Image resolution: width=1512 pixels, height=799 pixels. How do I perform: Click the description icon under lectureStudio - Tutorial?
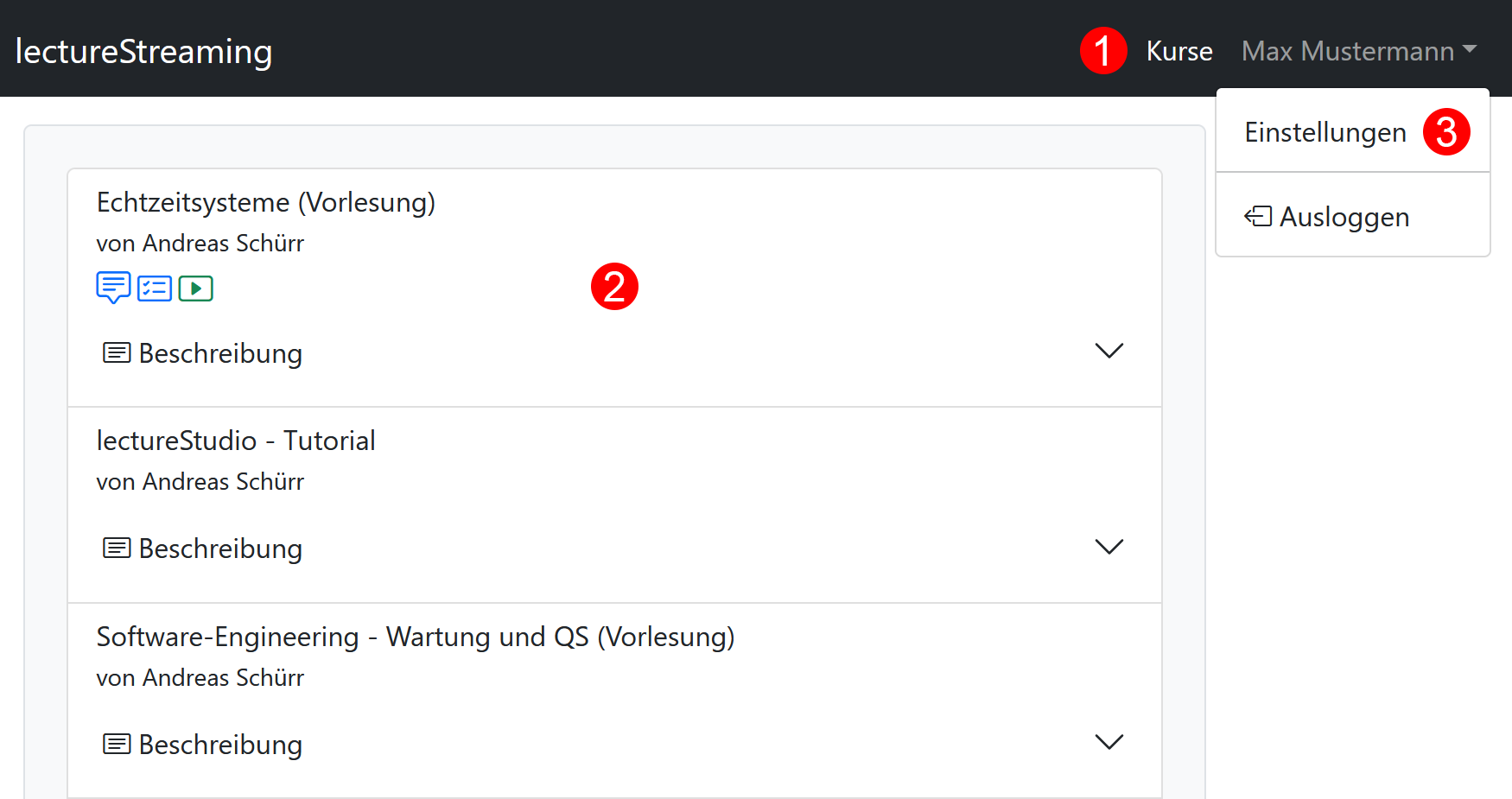[117, 548]
